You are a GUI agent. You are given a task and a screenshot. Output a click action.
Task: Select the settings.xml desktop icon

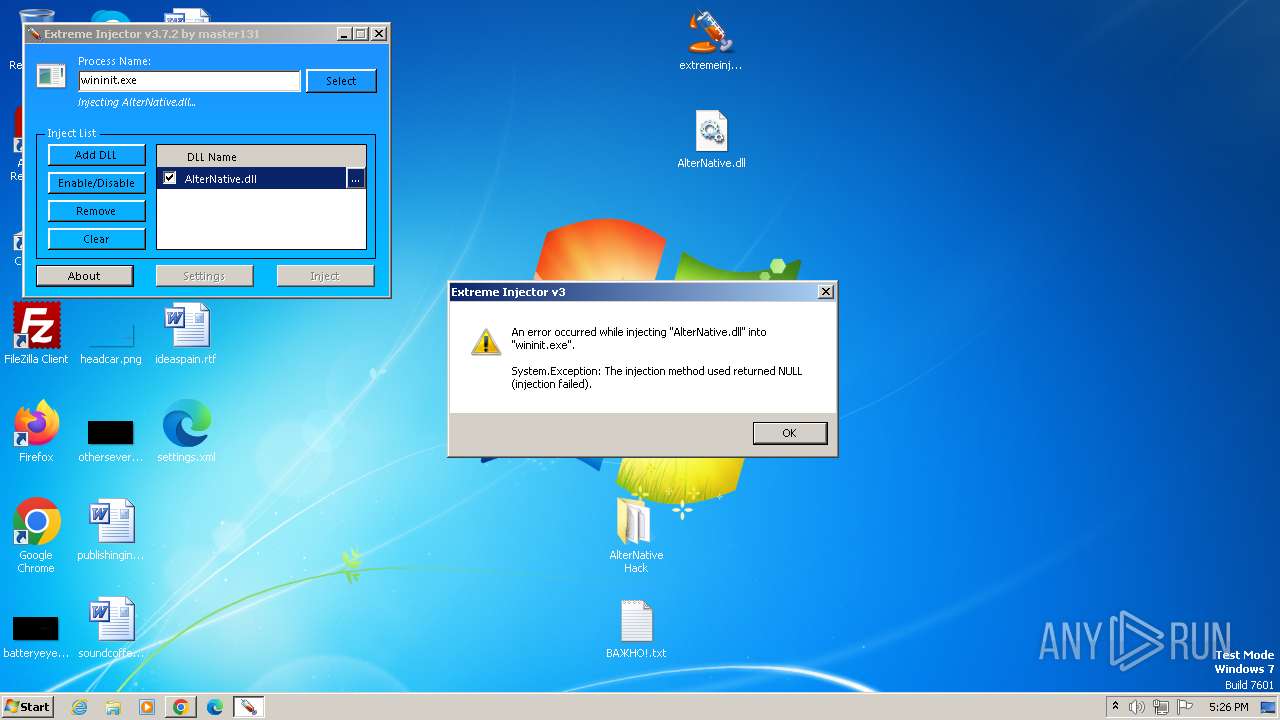pos(186,432)
